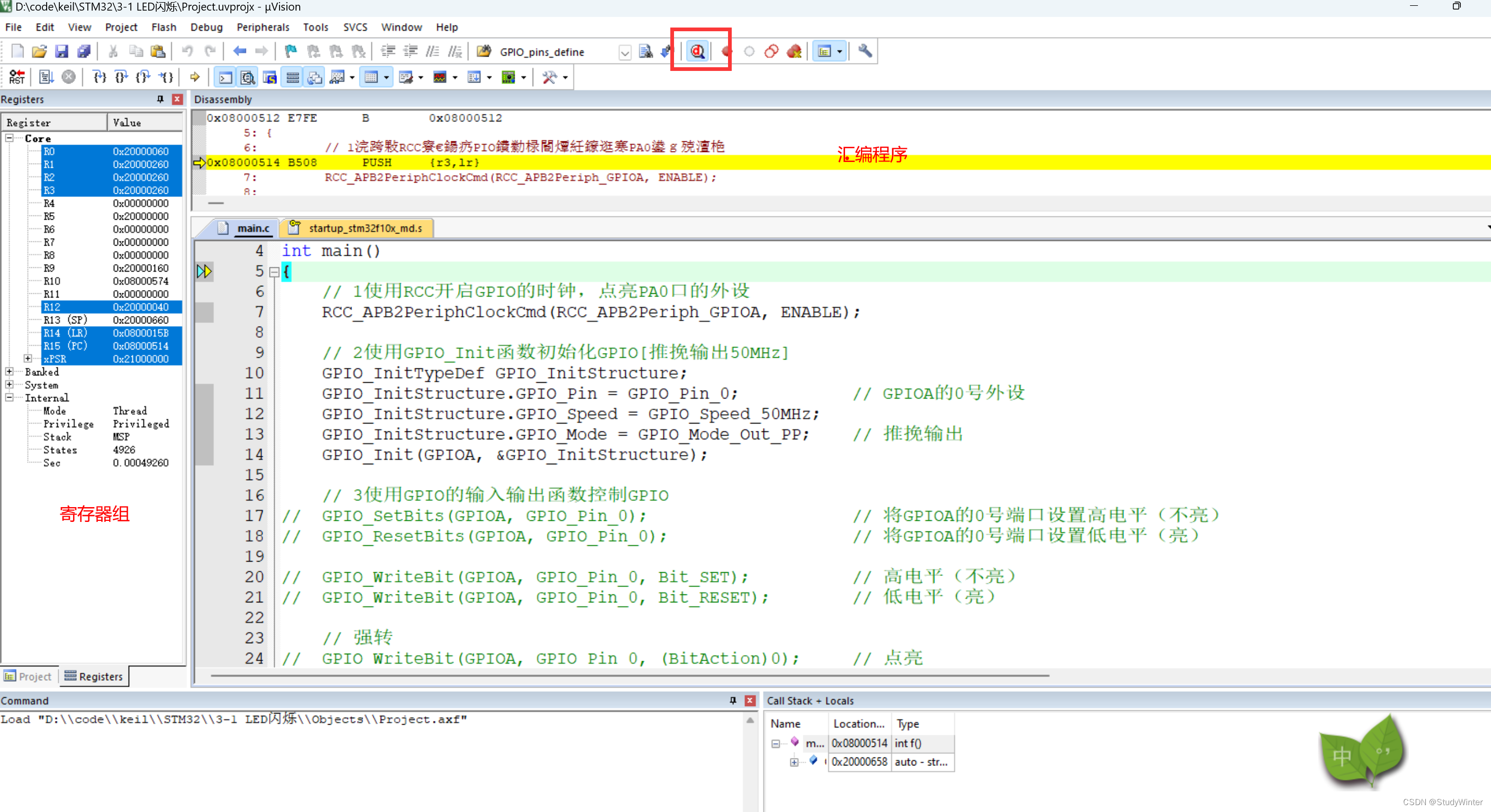This screenshot has height=812, width=1491.
Task: Click the Chinese IME leaf indicator
Action: [x=1362, y=752]
